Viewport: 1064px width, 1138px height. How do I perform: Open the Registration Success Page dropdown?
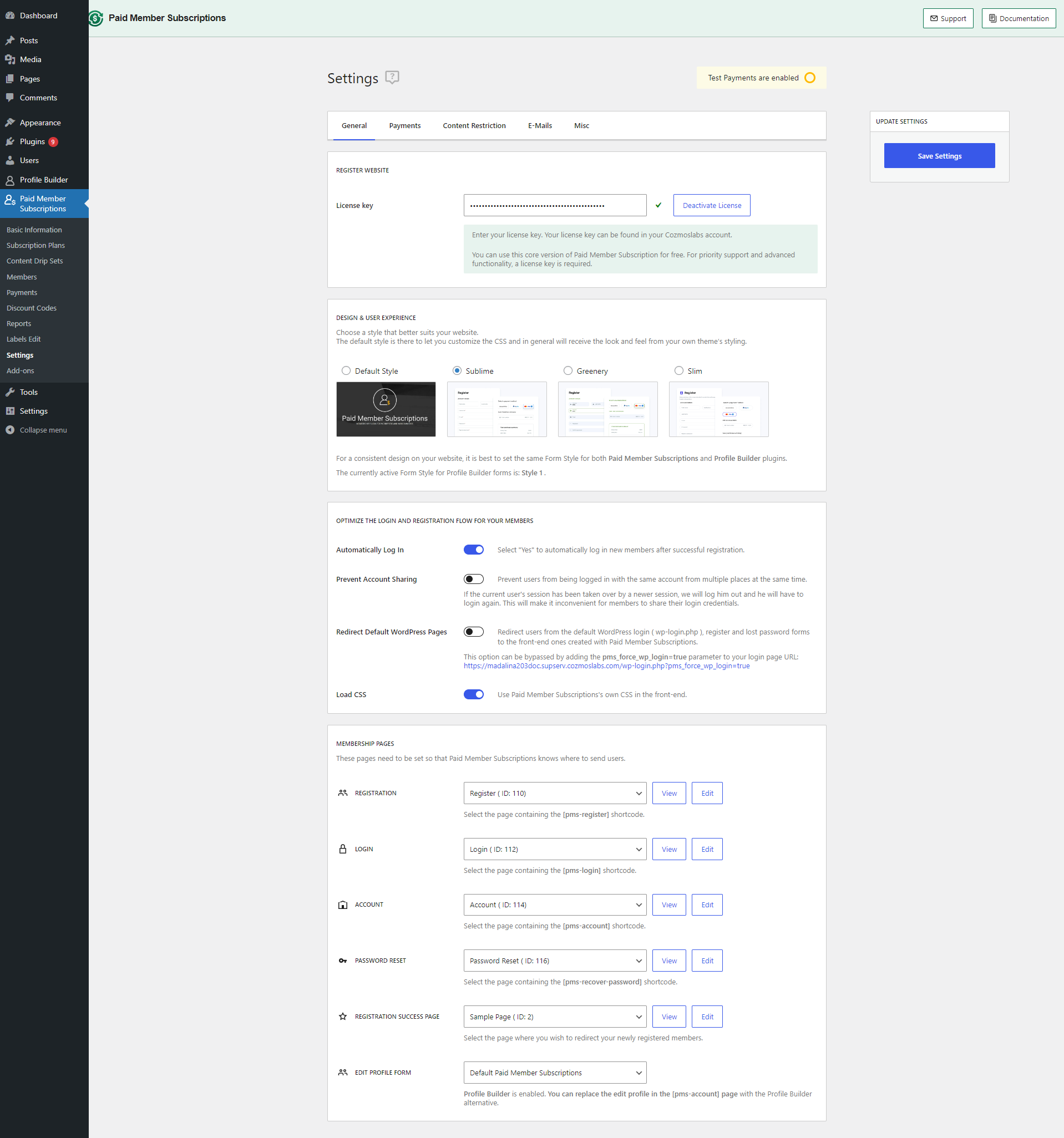pyautogui.click(x=555, y=1017)
